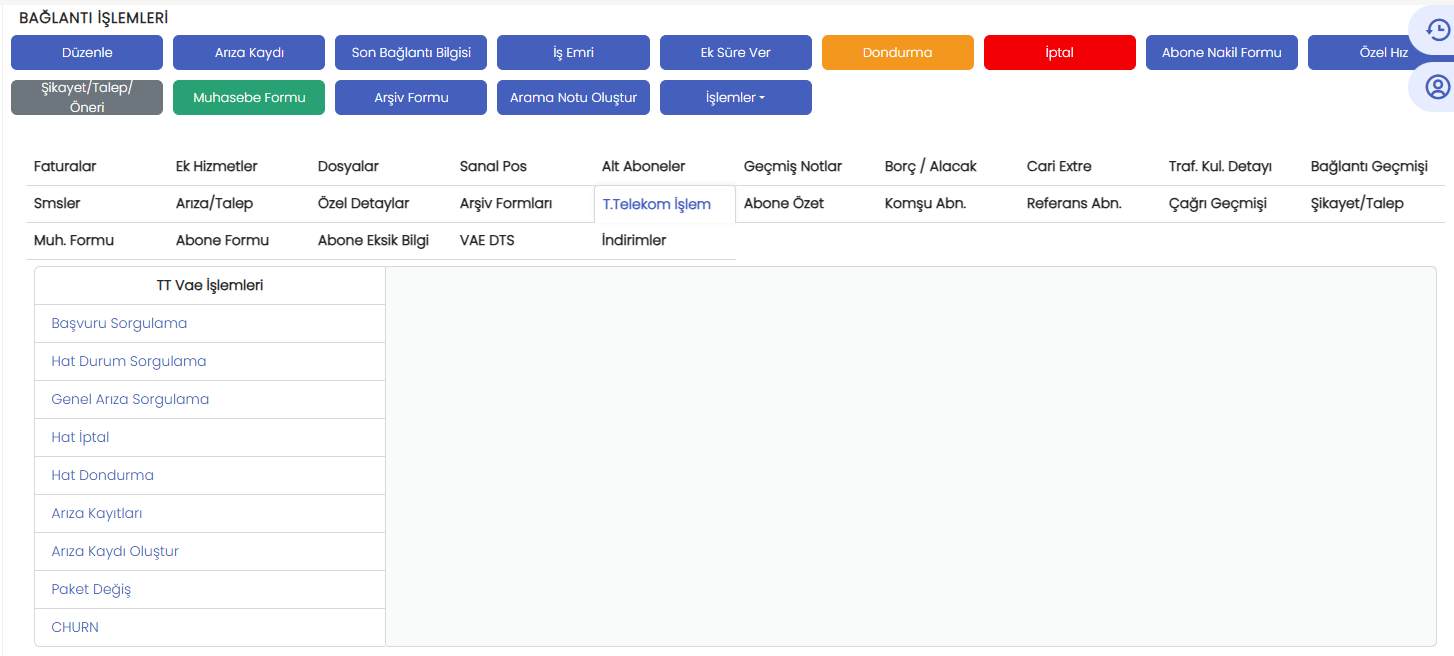Click the Arşiv Formu button
The height and width of the screenshot is (656, 1454).
[x=411, y=98]
